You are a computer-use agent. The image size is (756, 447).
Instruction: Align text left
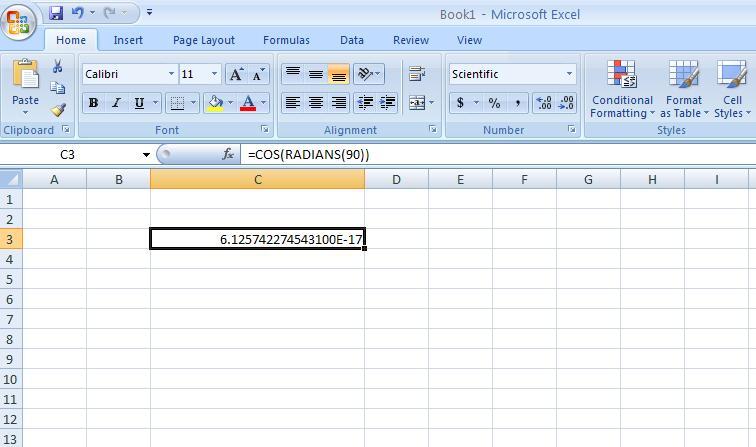pos(293,103)
